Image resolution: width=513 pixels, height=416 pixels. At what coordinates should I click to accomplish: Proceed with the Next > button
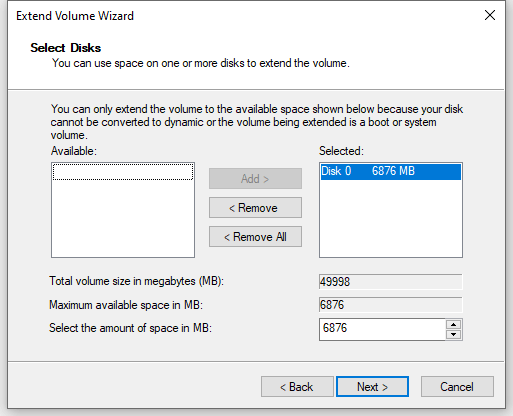tap(372, 387)
